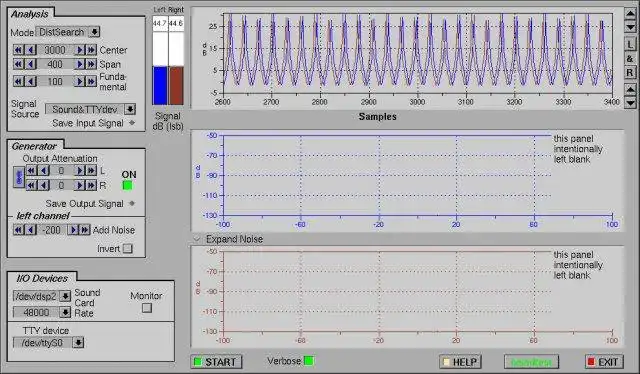Fast-decrease the Center value with double-left arrow
Viewport: 640px width, 374px height.
18,50
